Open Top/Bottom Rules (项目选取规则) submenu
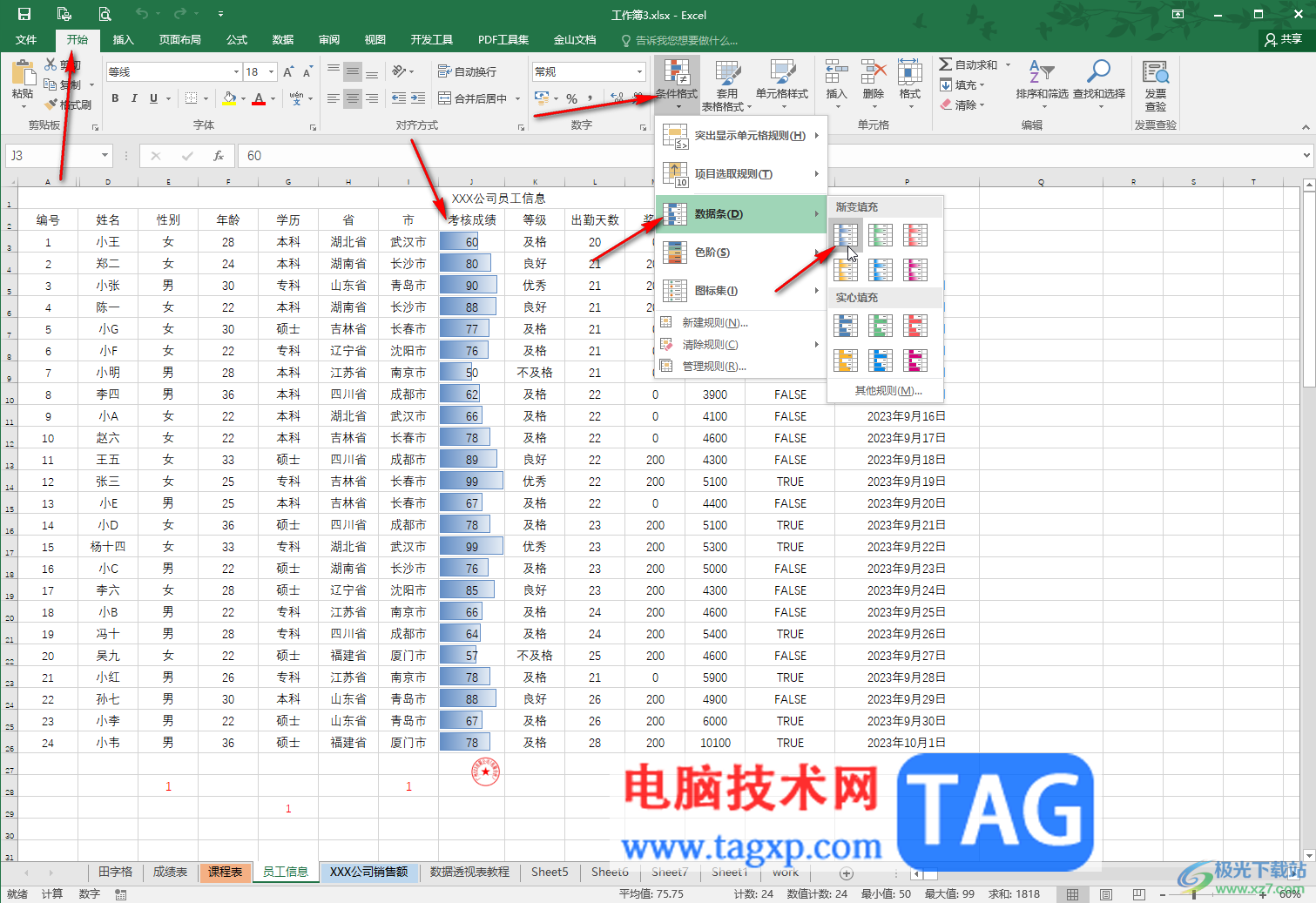Image resolution: width=1316 pixels, height=903 pixels. click(x=740, y=174)
